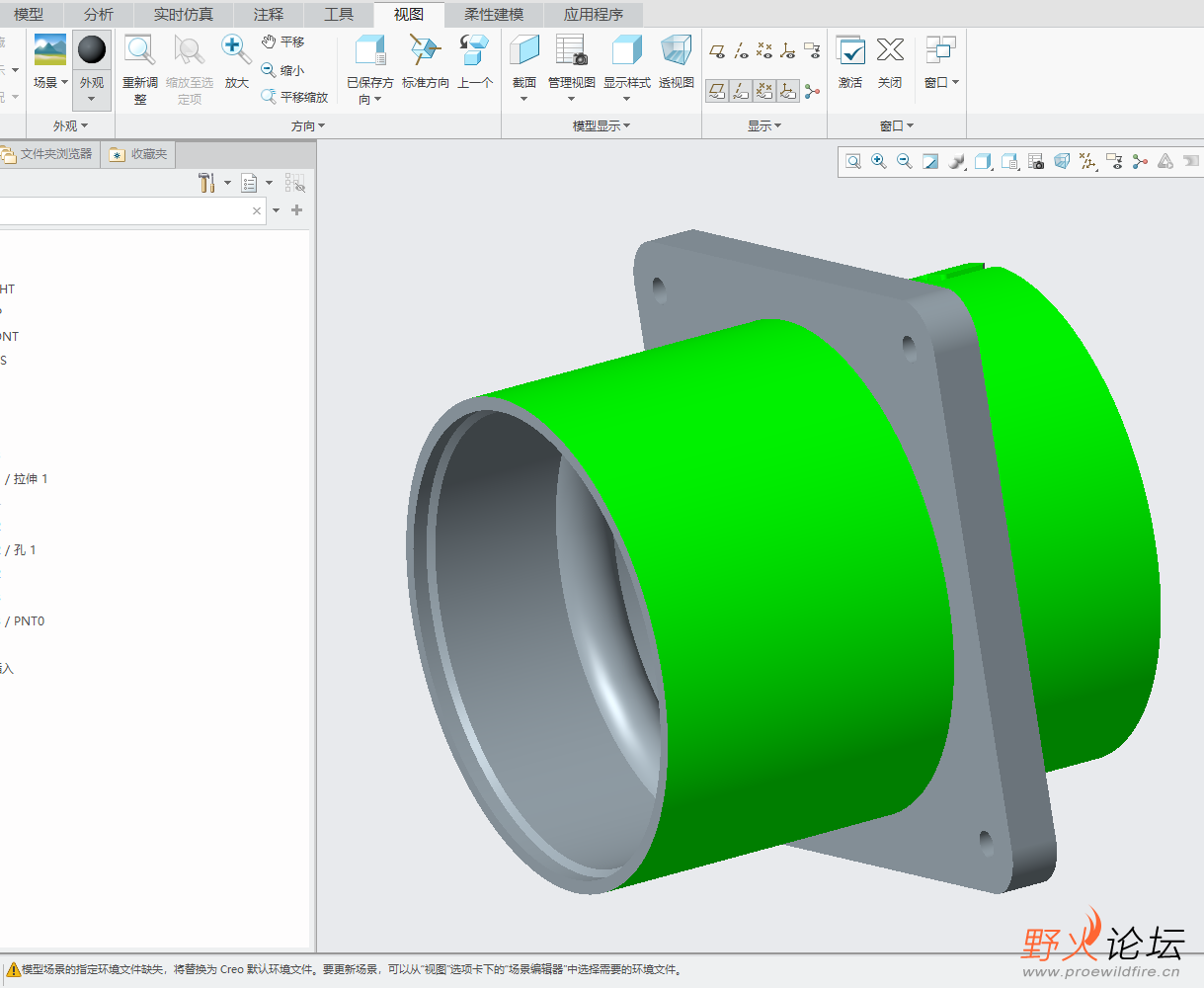
Task: Toggle axis tag display button
Action: [x=741, y=91]
